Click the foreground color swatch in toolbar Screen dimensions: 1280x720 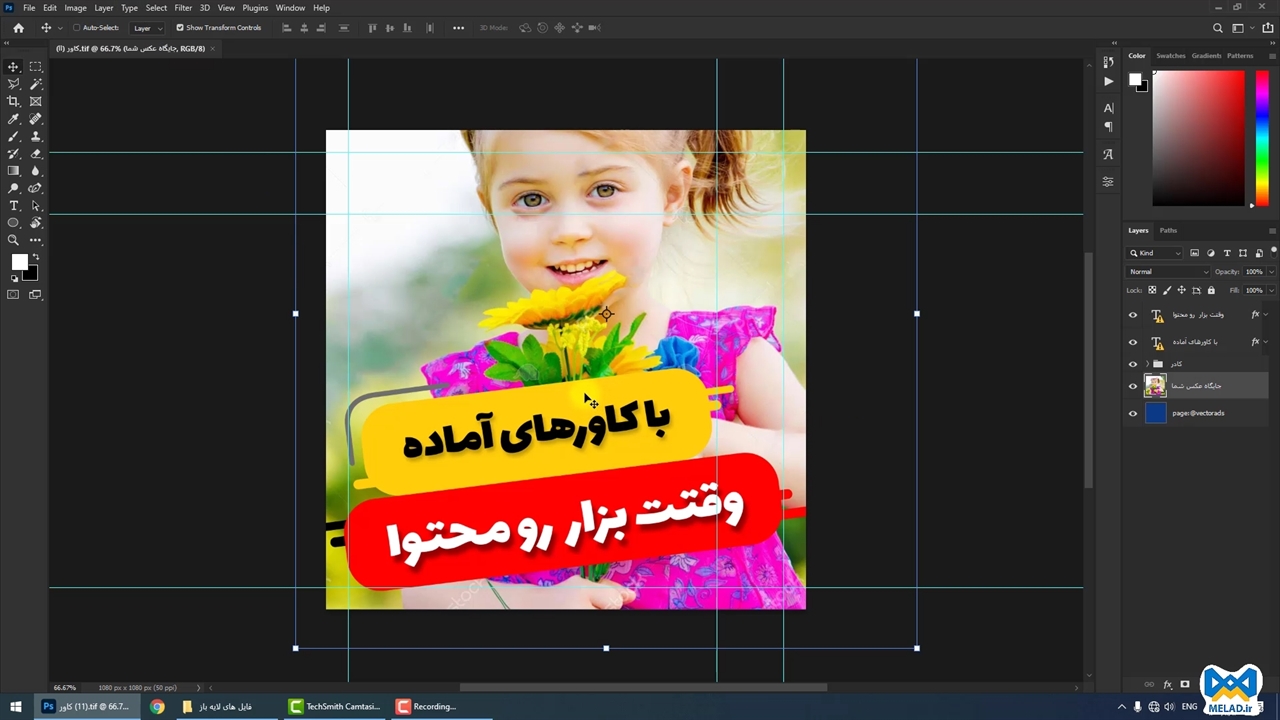click(x=18, y=262)
